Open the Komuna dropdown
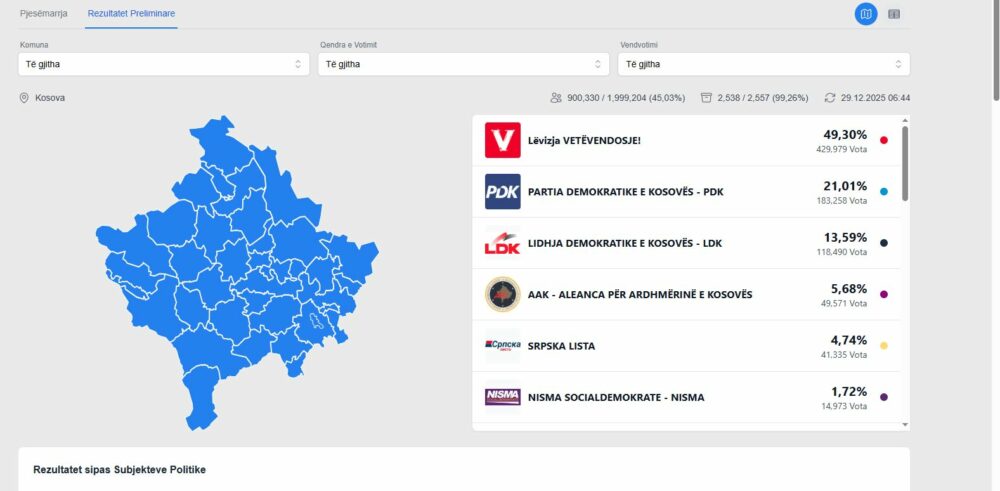This screenshot has height=491, width=1000. click(x=164, y=64)
